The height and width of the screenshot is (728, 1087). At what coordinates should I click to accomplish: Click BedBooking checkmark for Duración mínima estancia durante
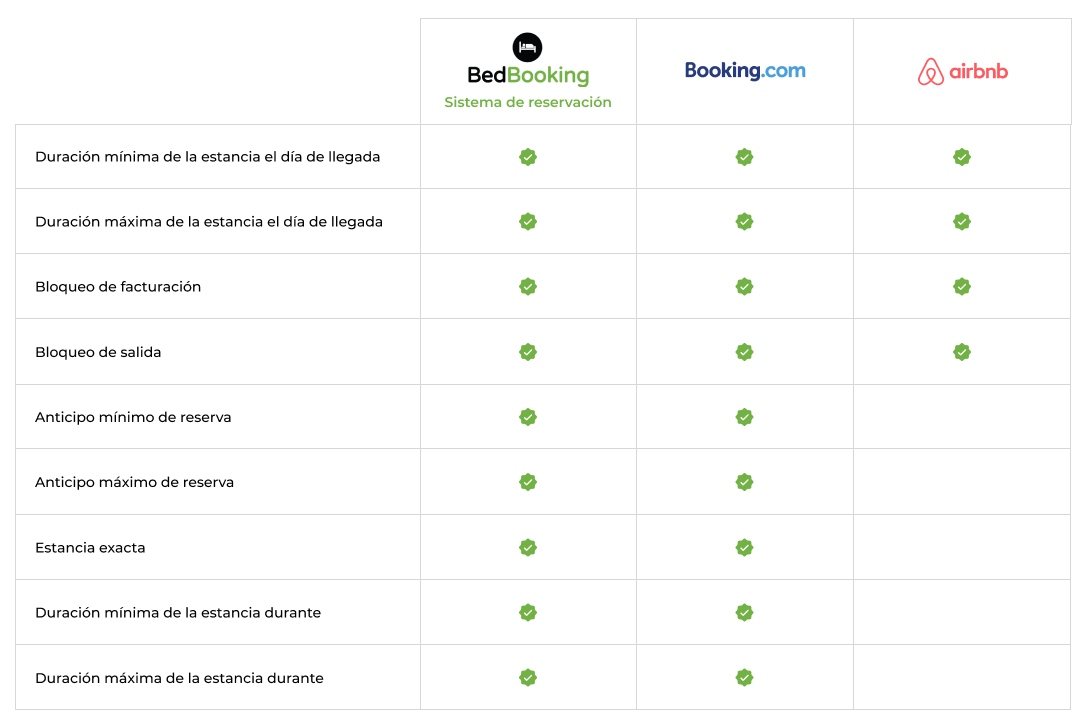coord(528,612)
